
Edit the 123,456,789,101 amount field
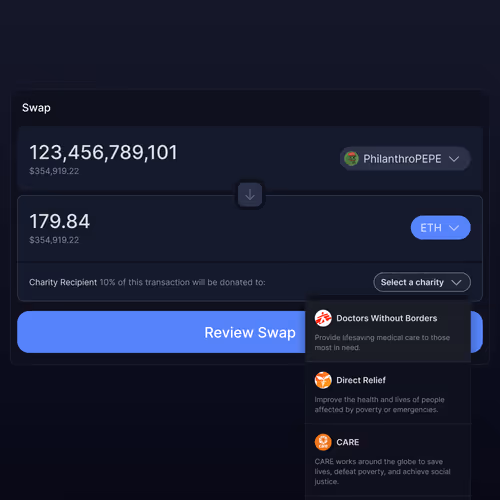pyautogui.click(x=103, y=153)
